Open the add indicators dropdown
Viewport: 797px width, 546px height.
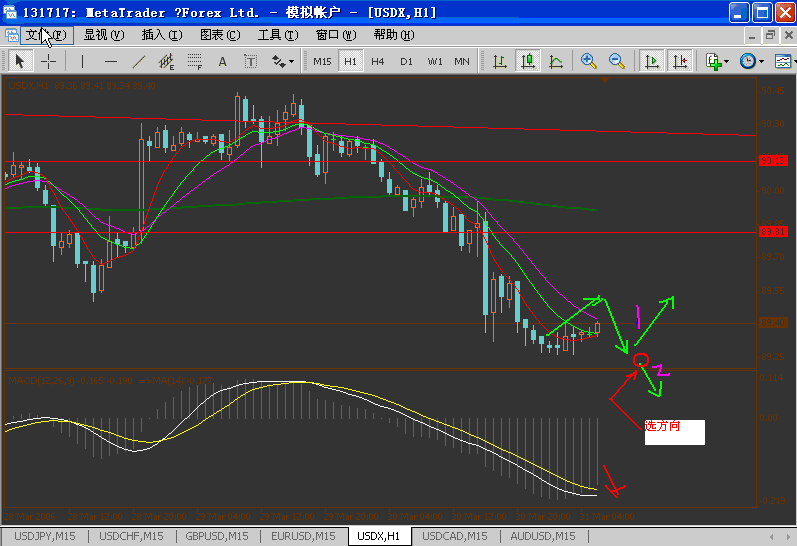click(718, 62)
